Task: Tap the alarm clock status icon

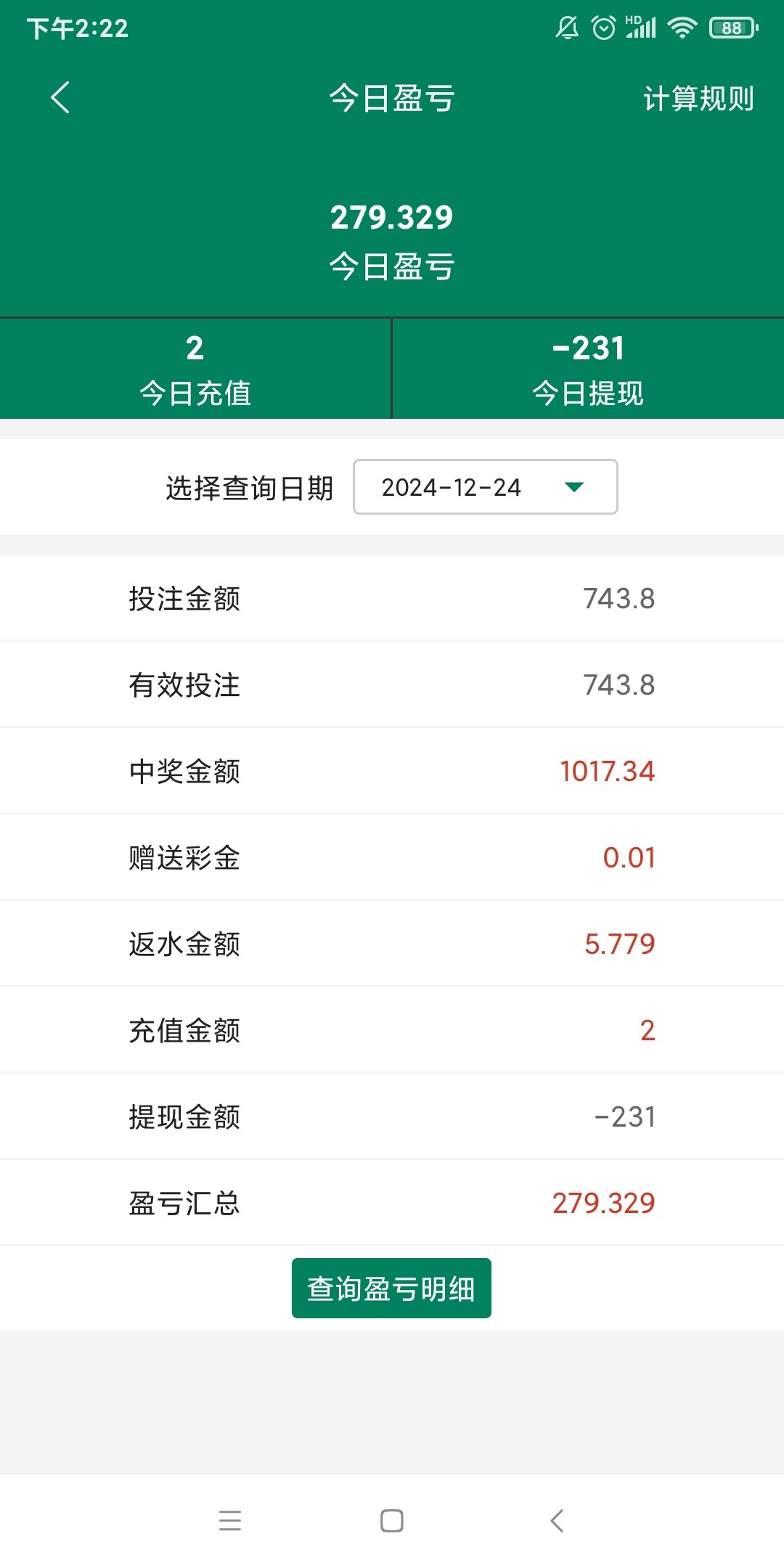Action: point(603,28)
